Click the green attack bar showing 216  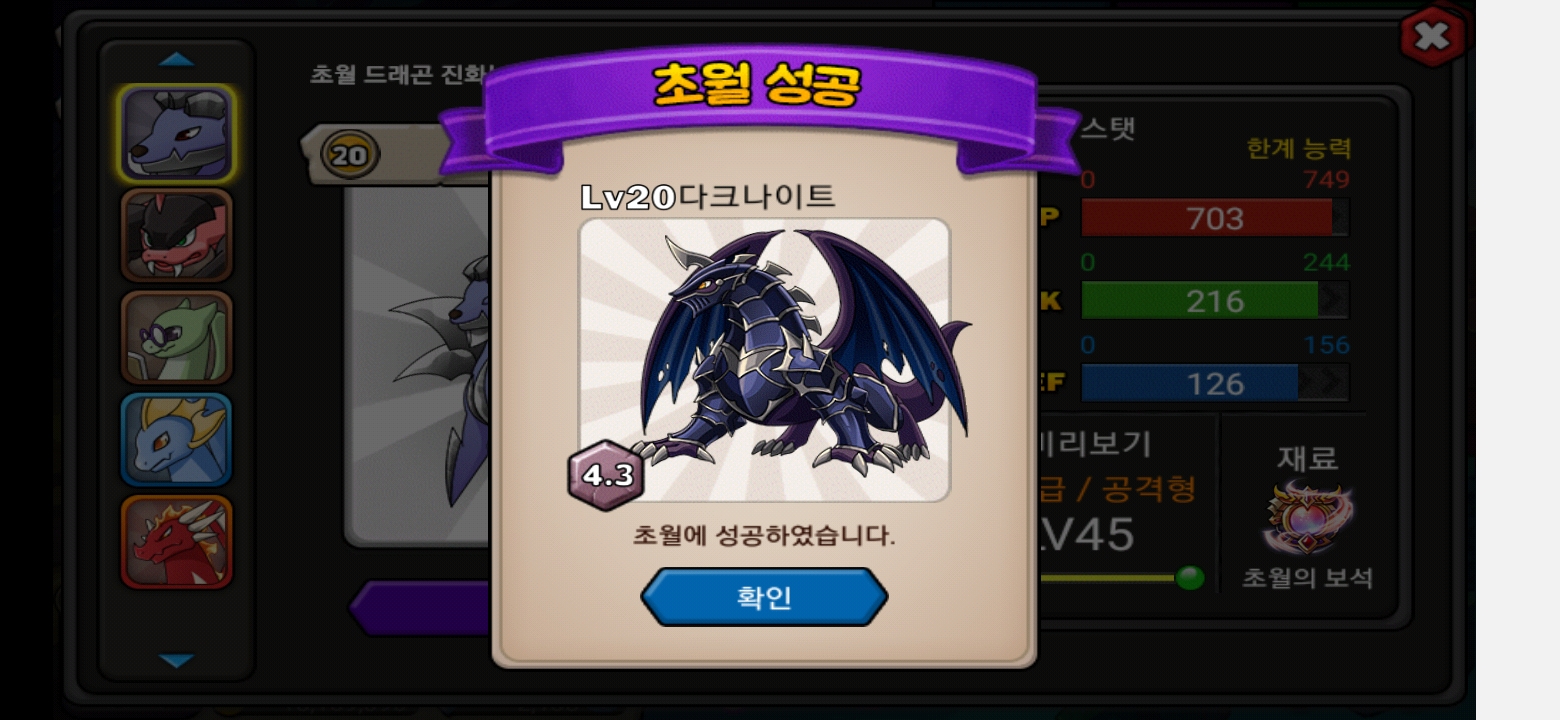point(1215,301)
